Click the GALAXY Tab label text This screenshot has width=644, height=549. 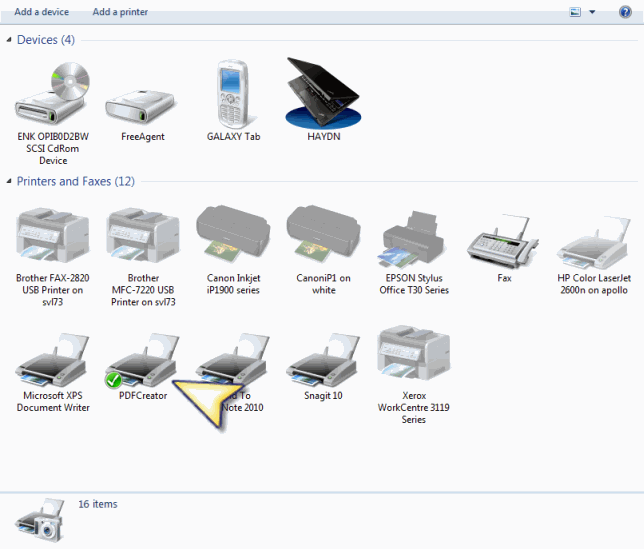click(233, 136)
